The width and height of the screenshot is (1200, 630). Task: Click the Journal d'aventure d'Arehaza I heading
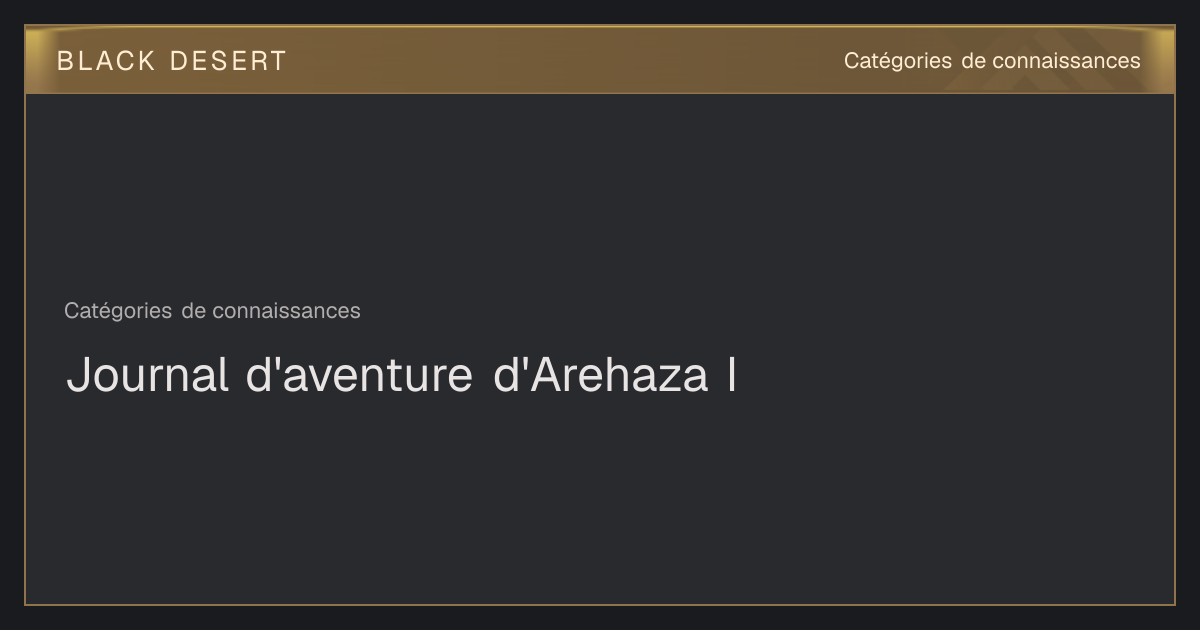[401, 375]
